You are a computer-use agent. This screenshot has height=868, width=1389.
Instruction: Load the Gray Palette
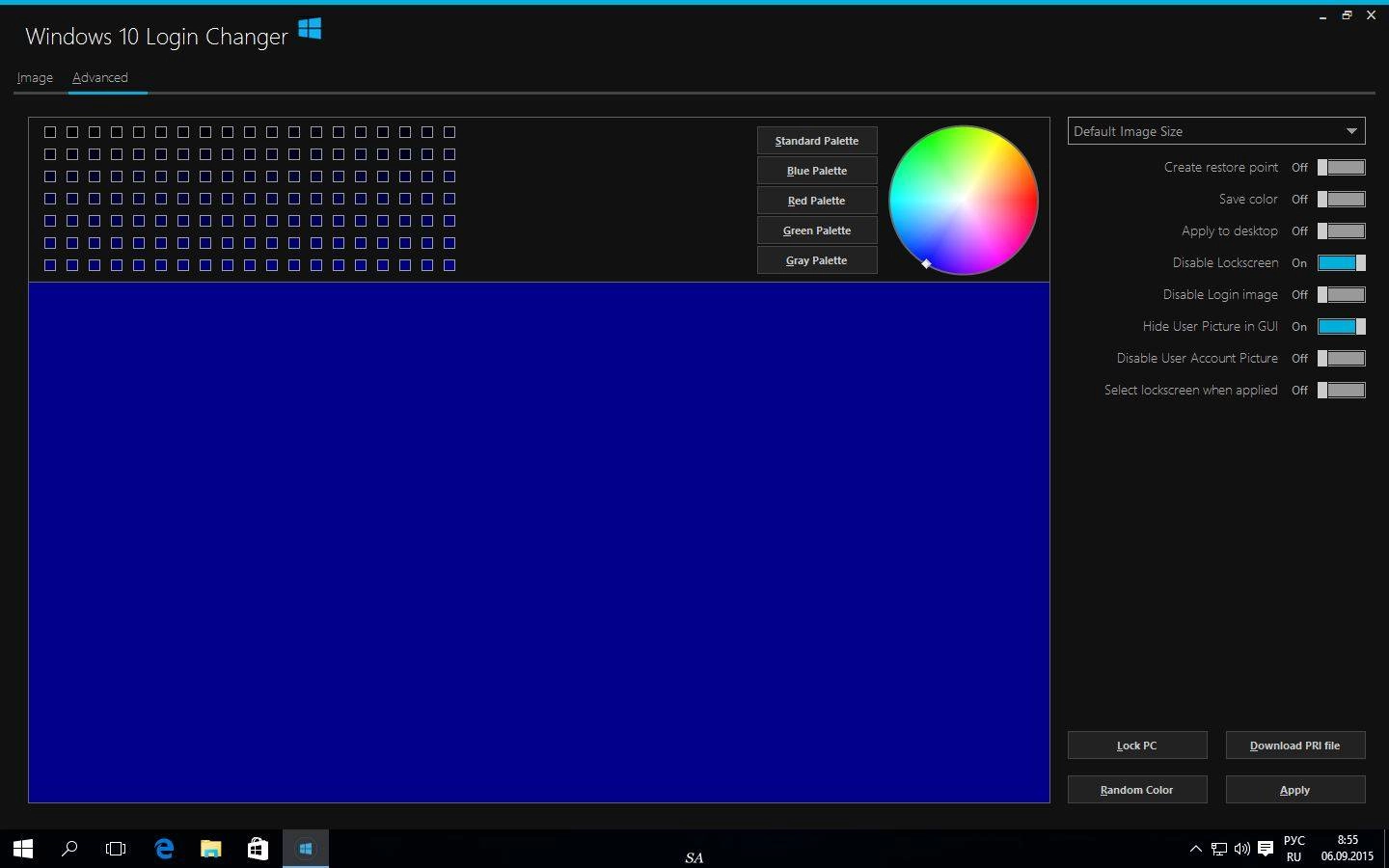tap(817, 260)
